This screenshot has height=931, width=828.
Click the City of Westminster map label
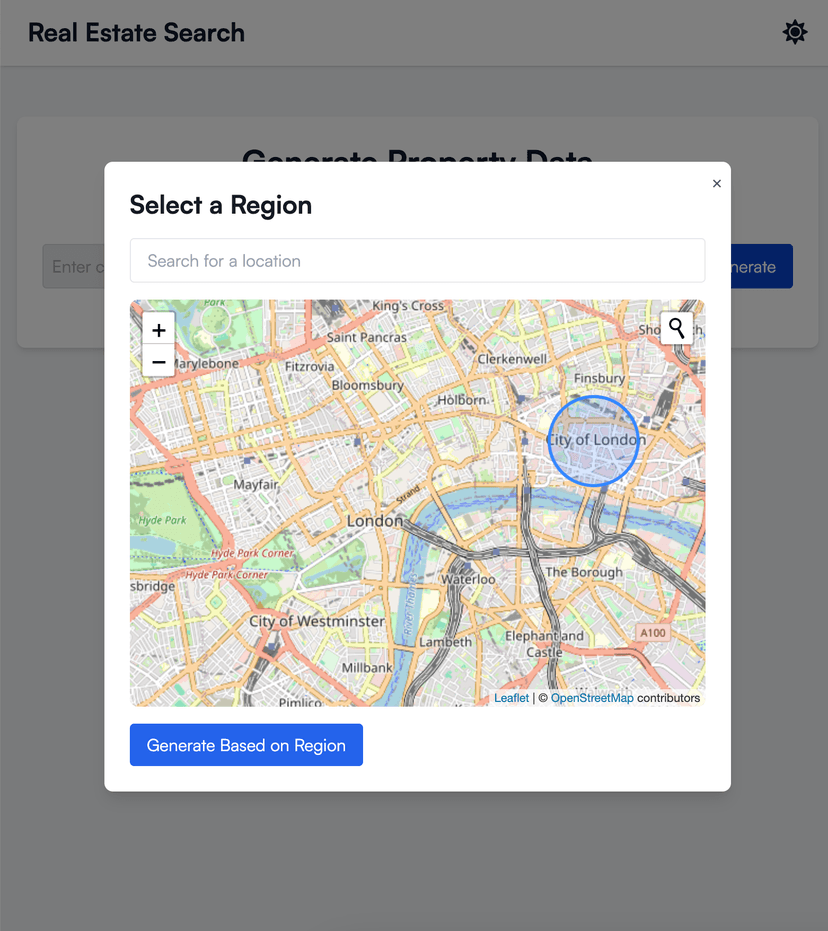pos(316,621)
